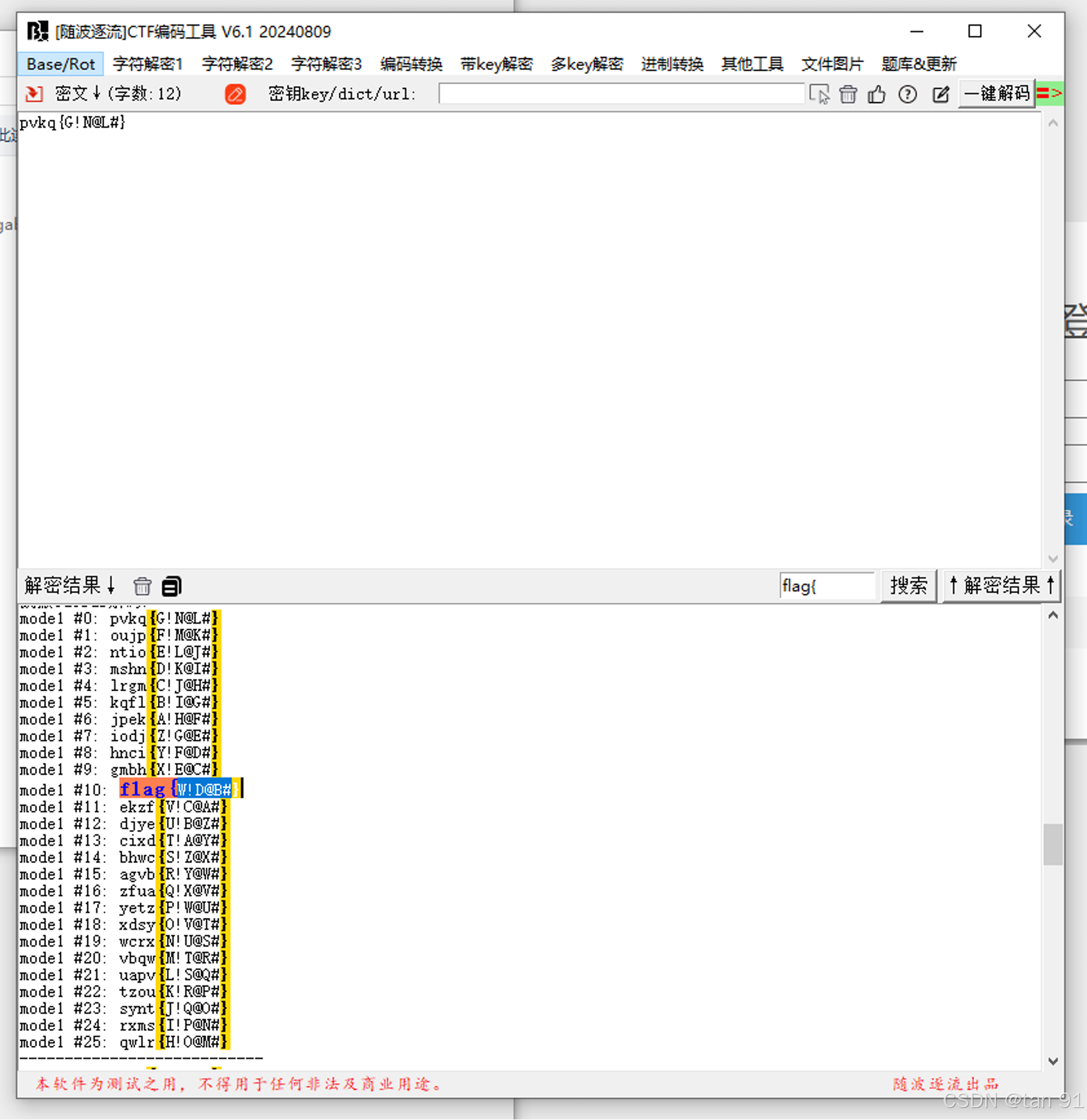The height and width of the screenshot is (1120, 1087).
Task: Click the model #16 zfua result row
Action: (x=124, y=891)
